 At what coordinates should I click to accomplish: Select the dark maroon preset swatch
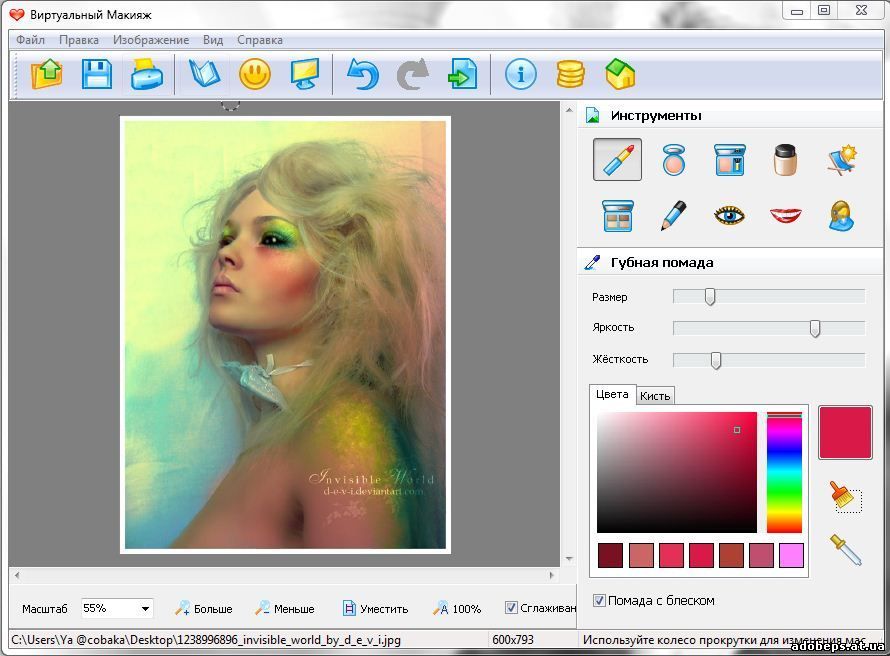coord(610,555)
